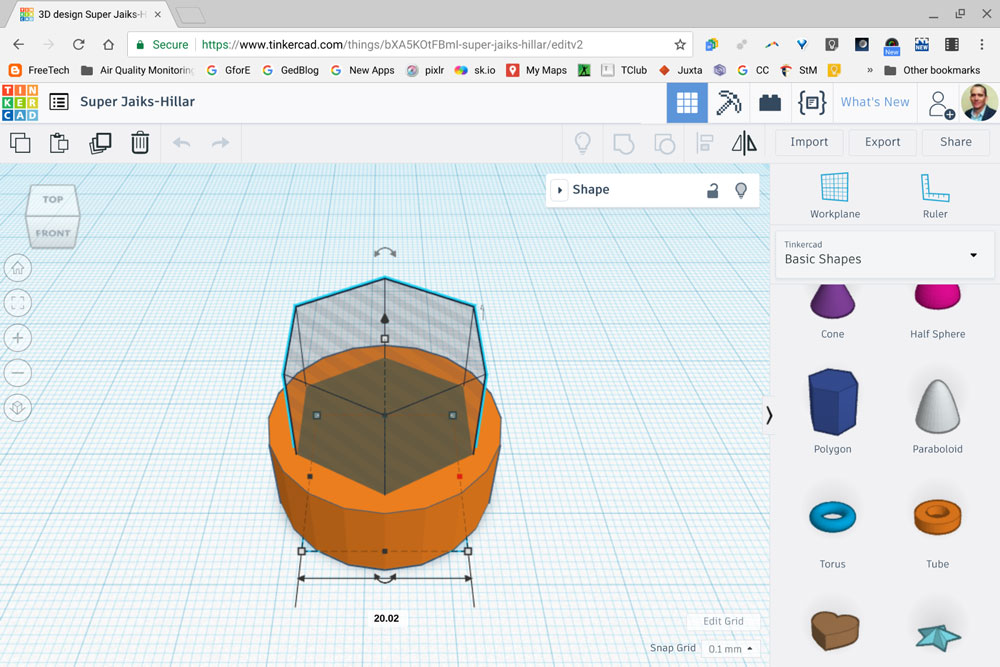Click the Export button
1000x667 pixels.
tap(882, 142)
